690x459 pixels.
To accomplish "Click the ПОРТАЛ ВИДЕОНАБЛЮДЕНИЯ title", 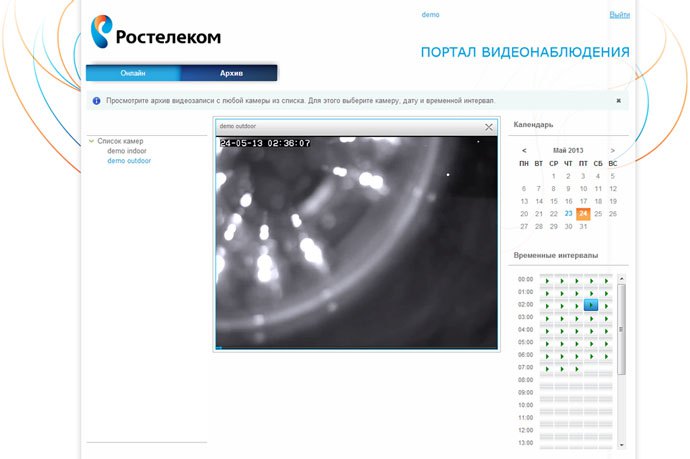I will coord(525,52).
